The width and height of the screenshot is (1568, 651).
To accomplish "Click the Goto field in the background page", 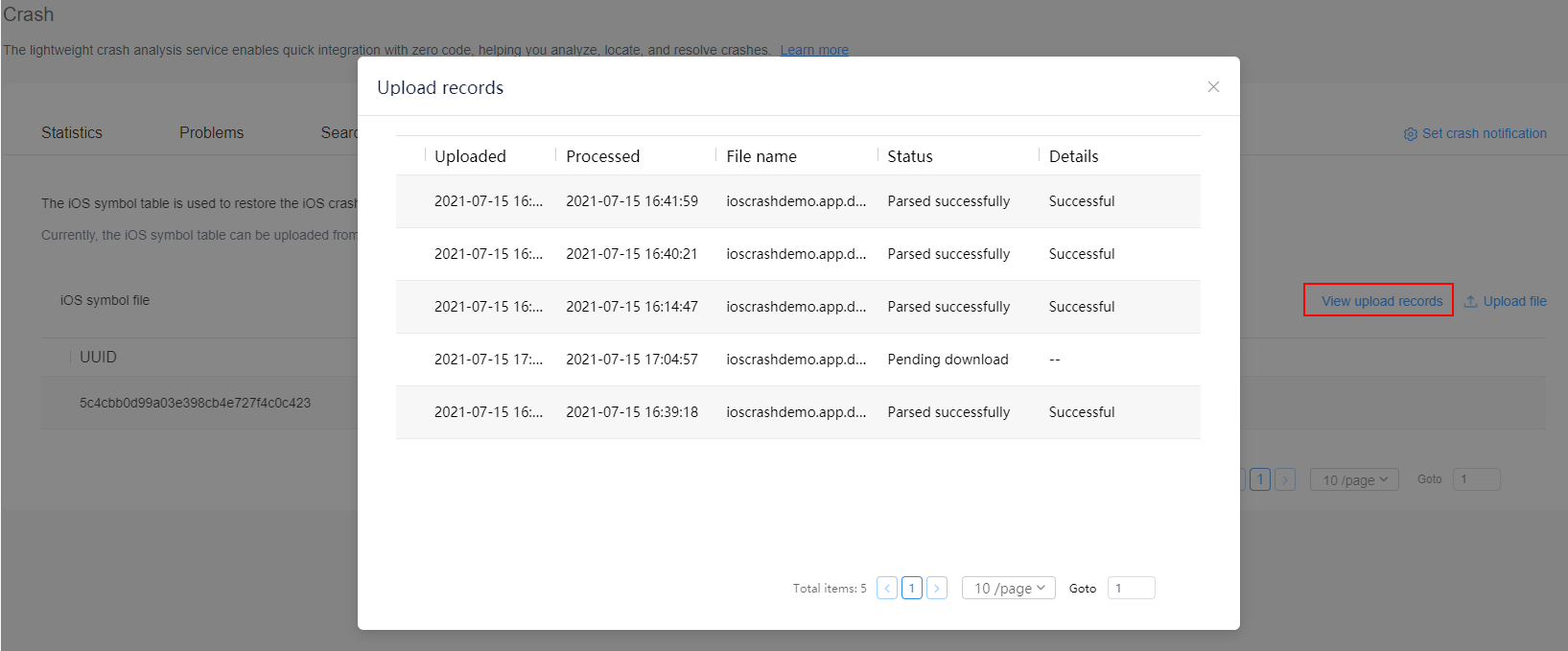I will point(1476,479).
